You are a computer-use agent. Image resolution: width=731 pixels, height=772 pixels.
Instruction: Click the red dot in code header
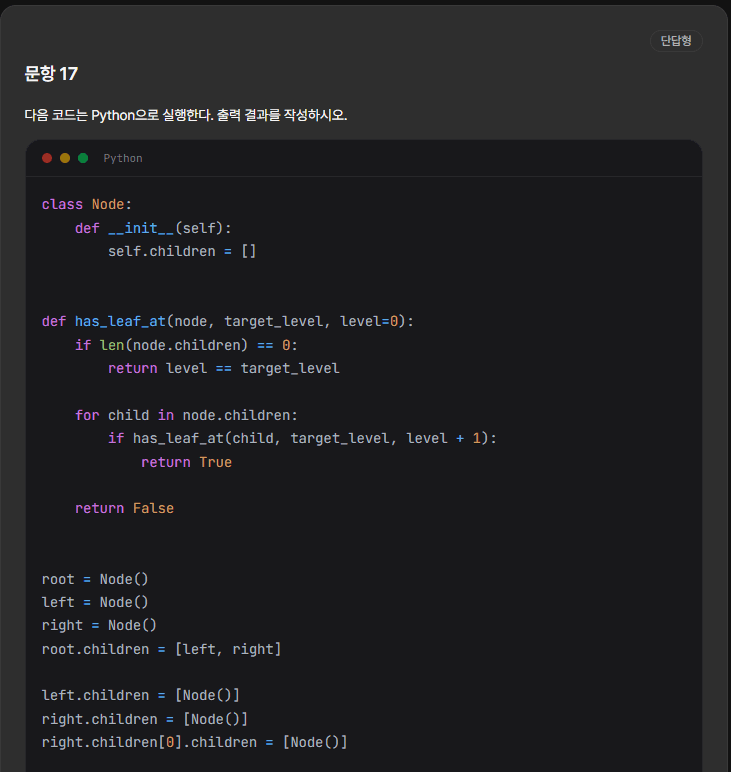click(x=47, y=158)
